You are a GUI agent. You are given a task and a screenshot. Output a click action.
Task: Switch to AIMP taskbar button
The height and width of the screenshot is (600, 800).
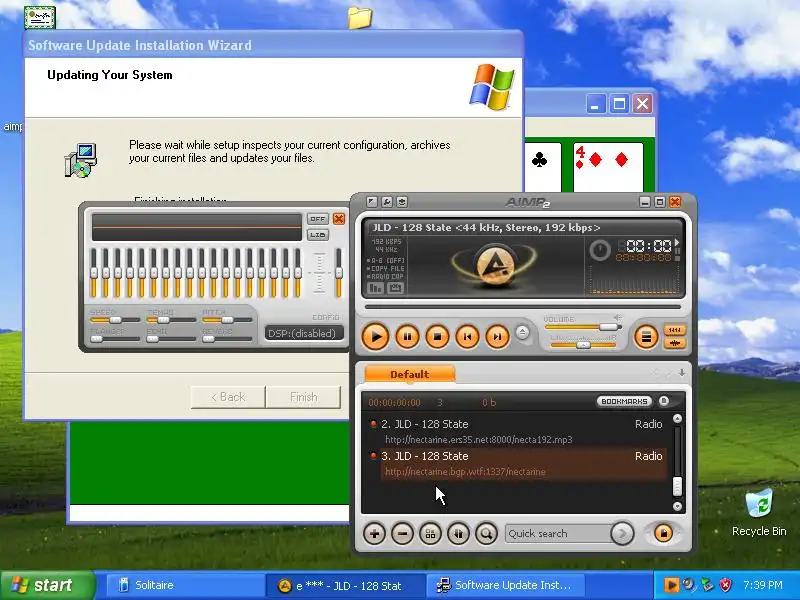point(345,585)
